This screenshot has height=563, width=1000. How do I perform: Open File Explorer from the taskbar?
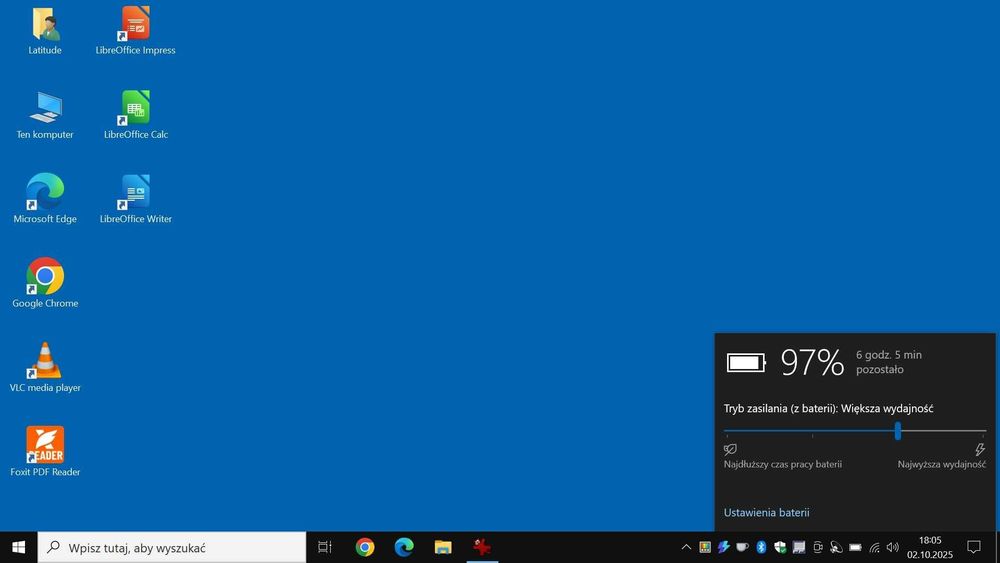point(443,547)
